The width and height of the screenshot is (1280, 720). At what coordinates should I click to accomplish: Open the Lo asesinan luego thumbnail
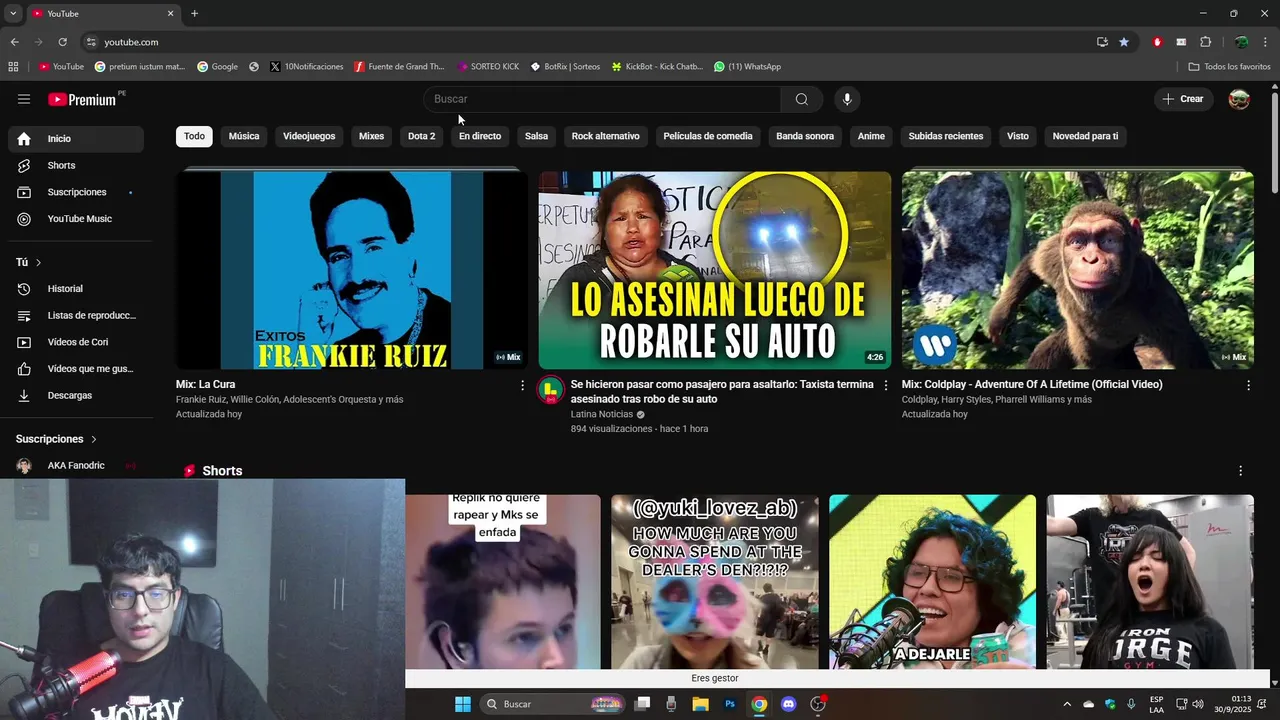pos(715,270)
